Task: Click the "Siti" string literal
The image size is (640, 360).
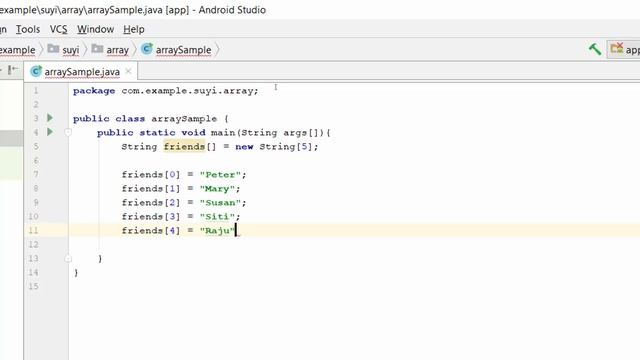Action: click(217, 216)
